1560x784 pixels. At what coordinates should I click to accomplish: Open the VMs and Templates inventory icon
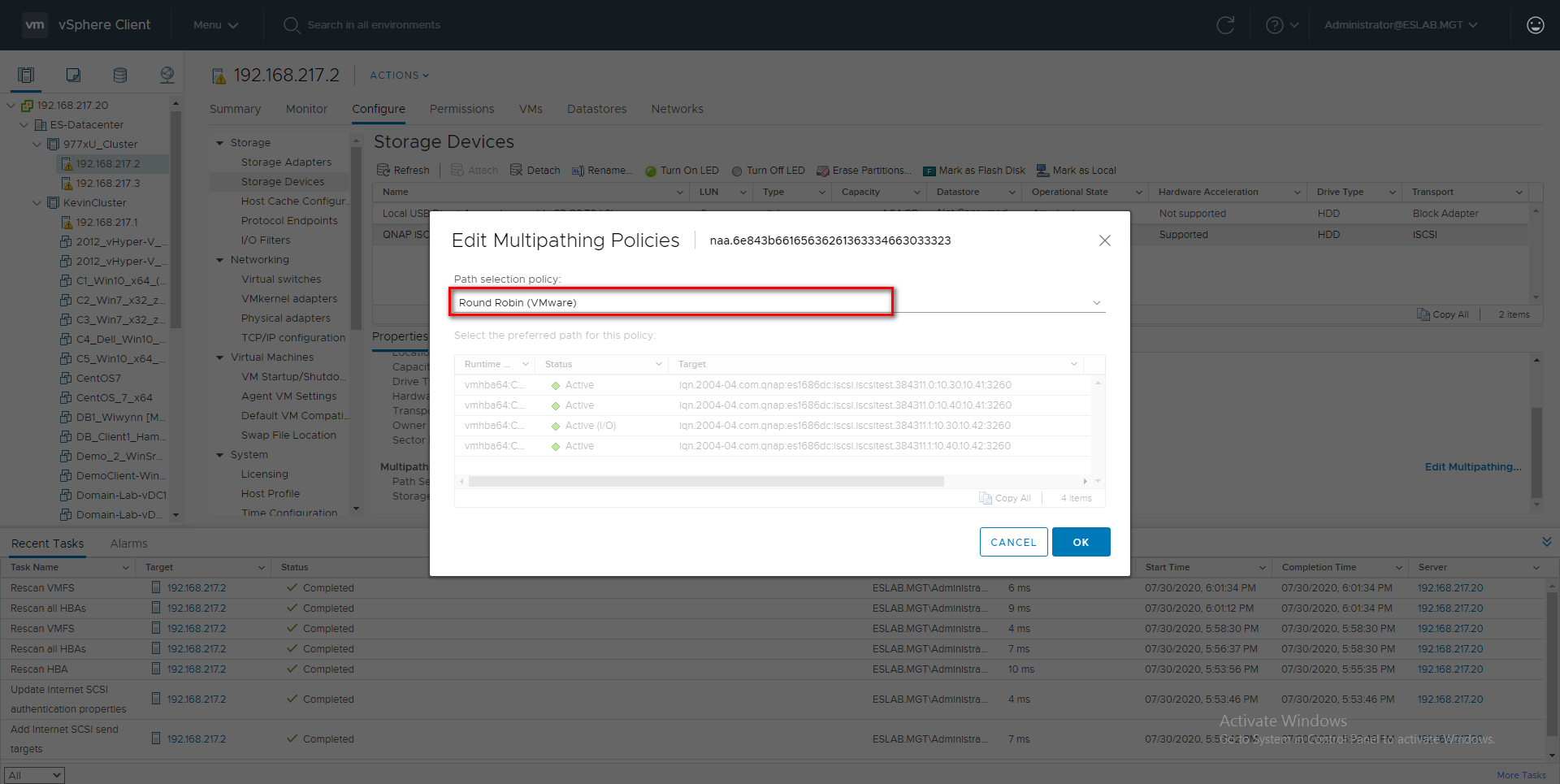[x=73, y=76]
